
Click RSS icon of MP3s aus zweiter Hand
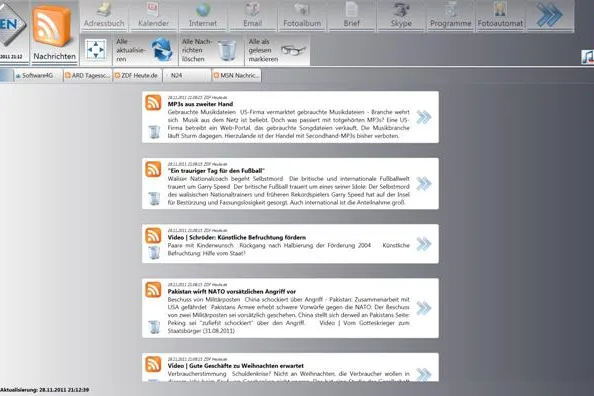tap(153, 102)
